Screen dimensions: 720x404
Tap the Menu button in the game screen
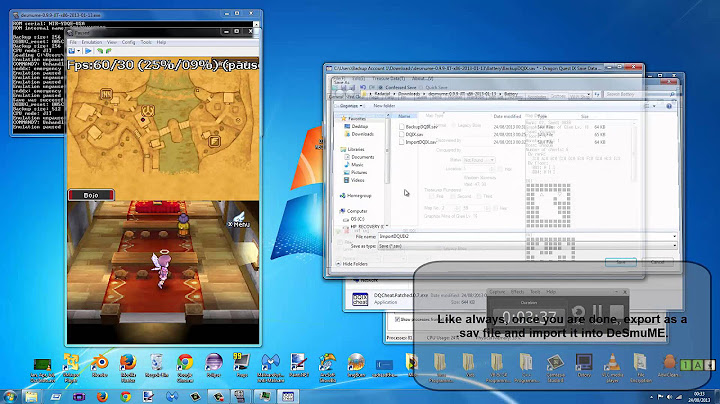(239, 221)
